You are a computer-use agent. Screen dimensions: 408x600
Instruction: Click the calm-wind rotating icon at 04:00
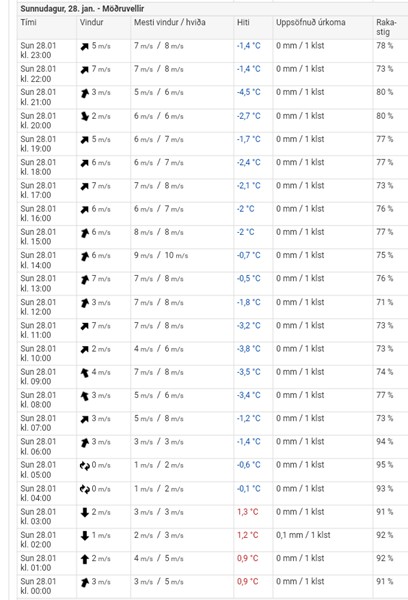coord(85,489)
